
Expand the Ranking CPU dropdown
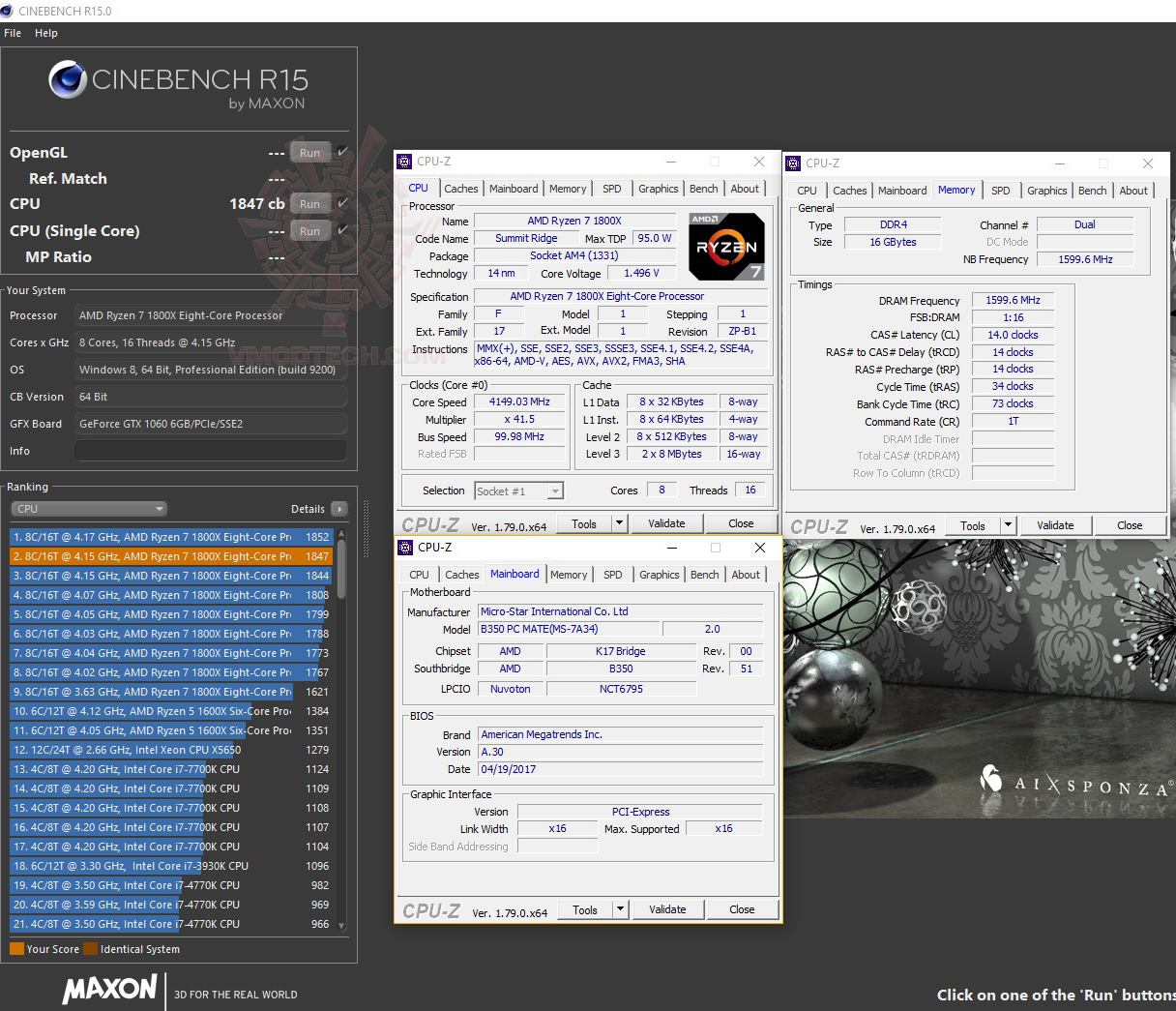pyautogui.click(x=88, y=508)
